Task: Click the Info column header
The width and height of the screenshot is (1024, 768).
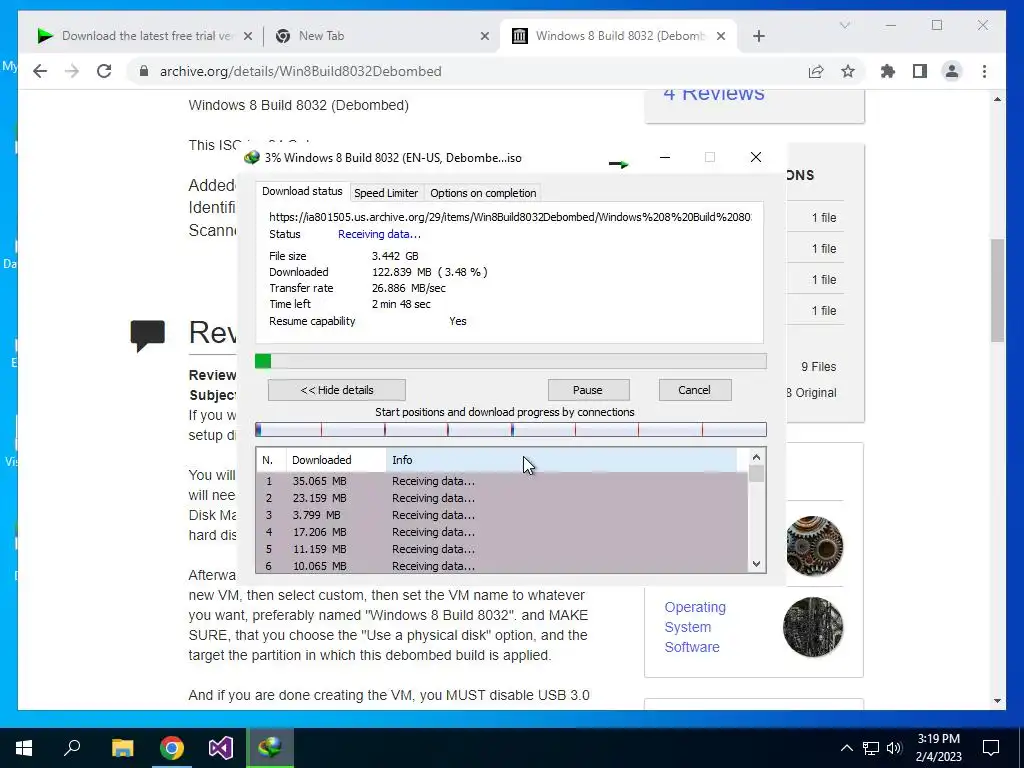Action: pyautogui.click(x=562, y=460)
